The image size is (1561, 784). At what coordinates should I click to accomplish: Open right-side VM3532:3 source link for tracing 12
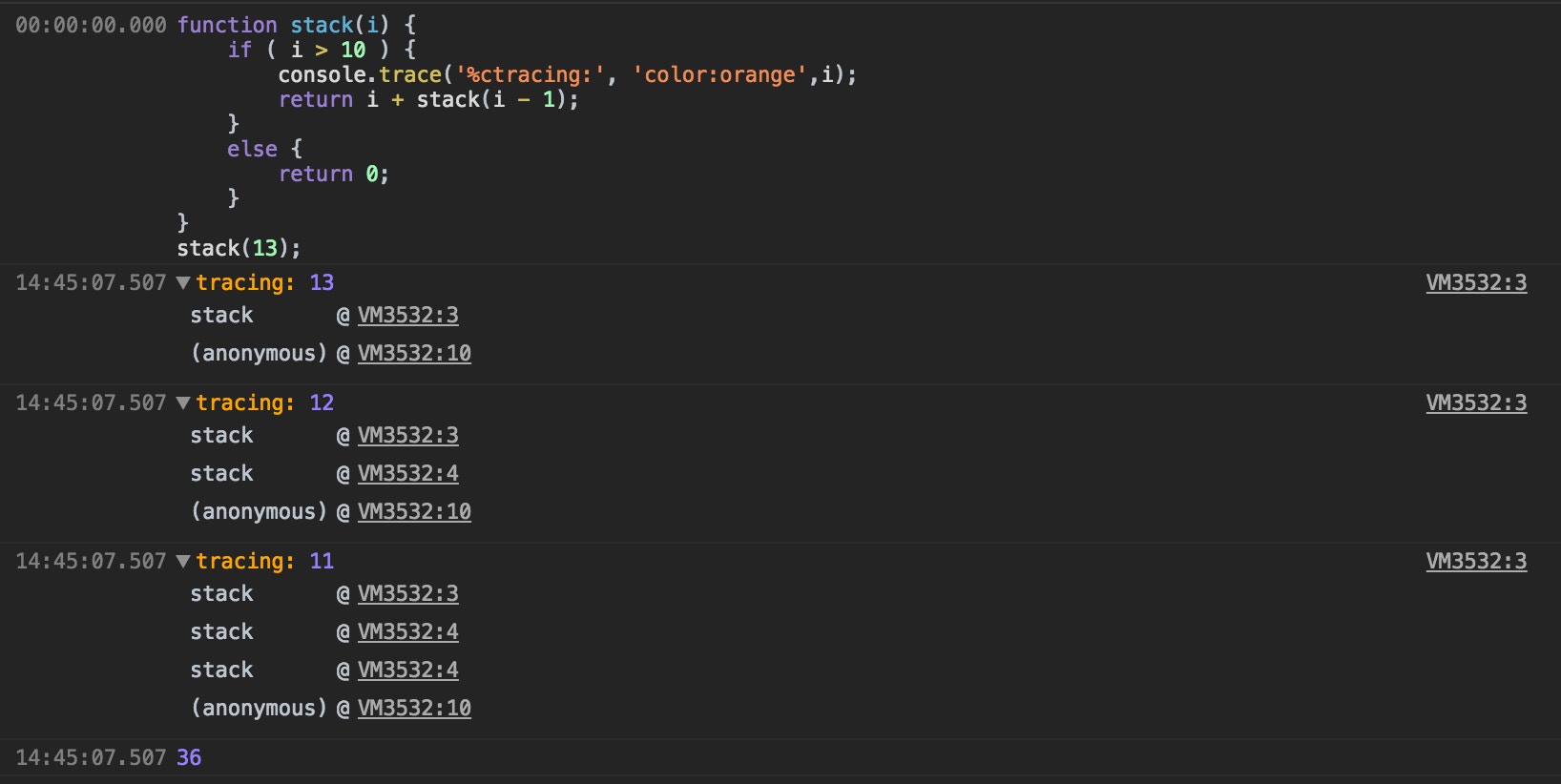(1475, 403)
